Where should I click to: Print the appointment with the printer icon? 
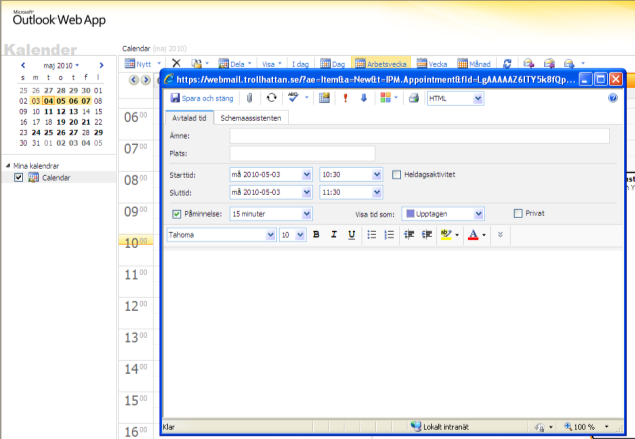(413, 98)
